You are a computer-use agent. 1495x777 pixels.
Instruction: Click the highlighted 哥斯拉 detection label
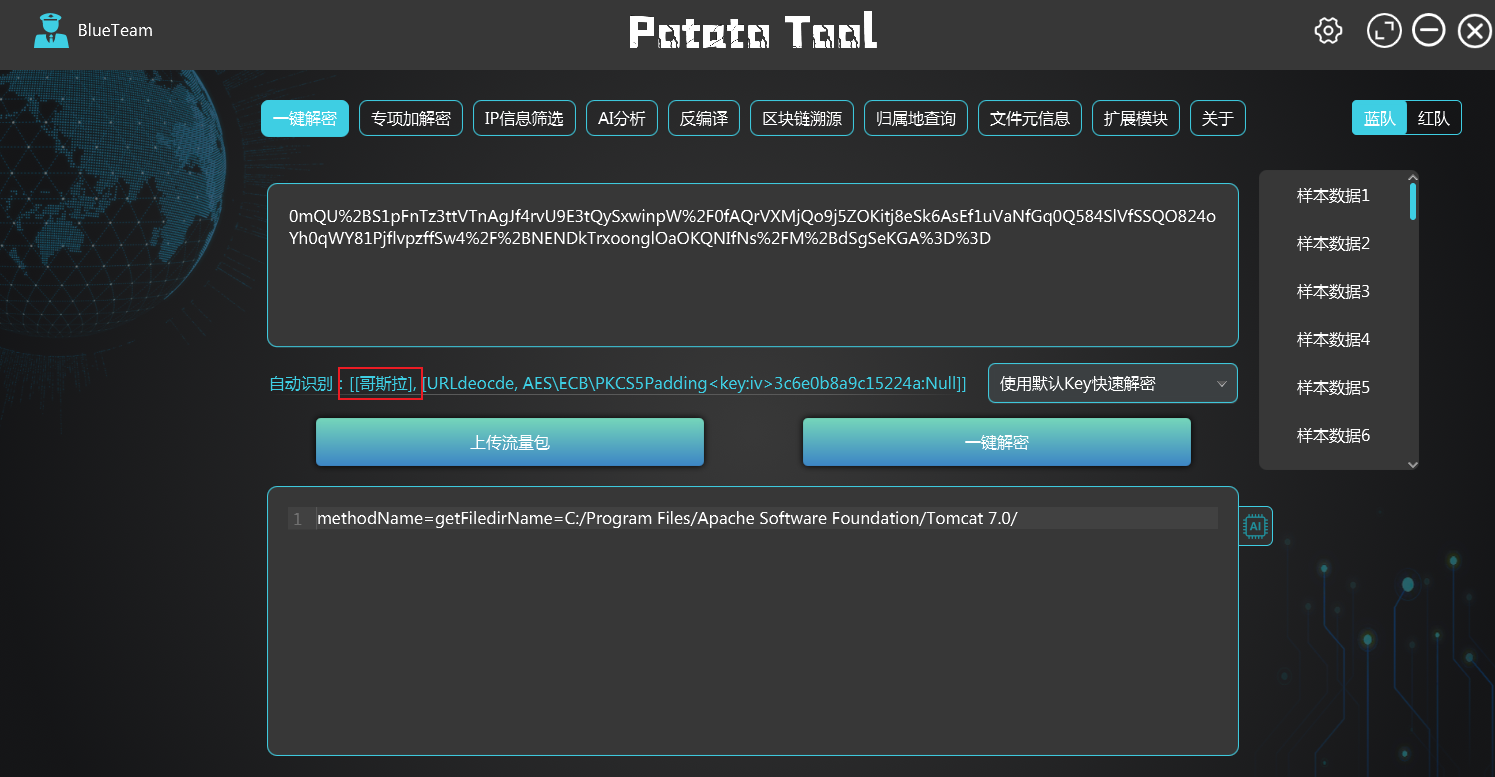[x=380, y=382]
